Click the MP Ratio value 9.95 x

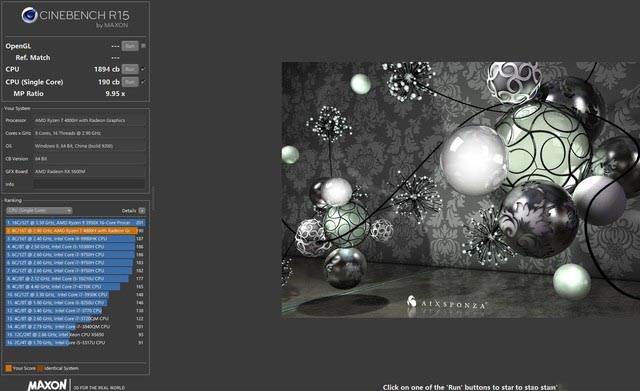(115, 93)
